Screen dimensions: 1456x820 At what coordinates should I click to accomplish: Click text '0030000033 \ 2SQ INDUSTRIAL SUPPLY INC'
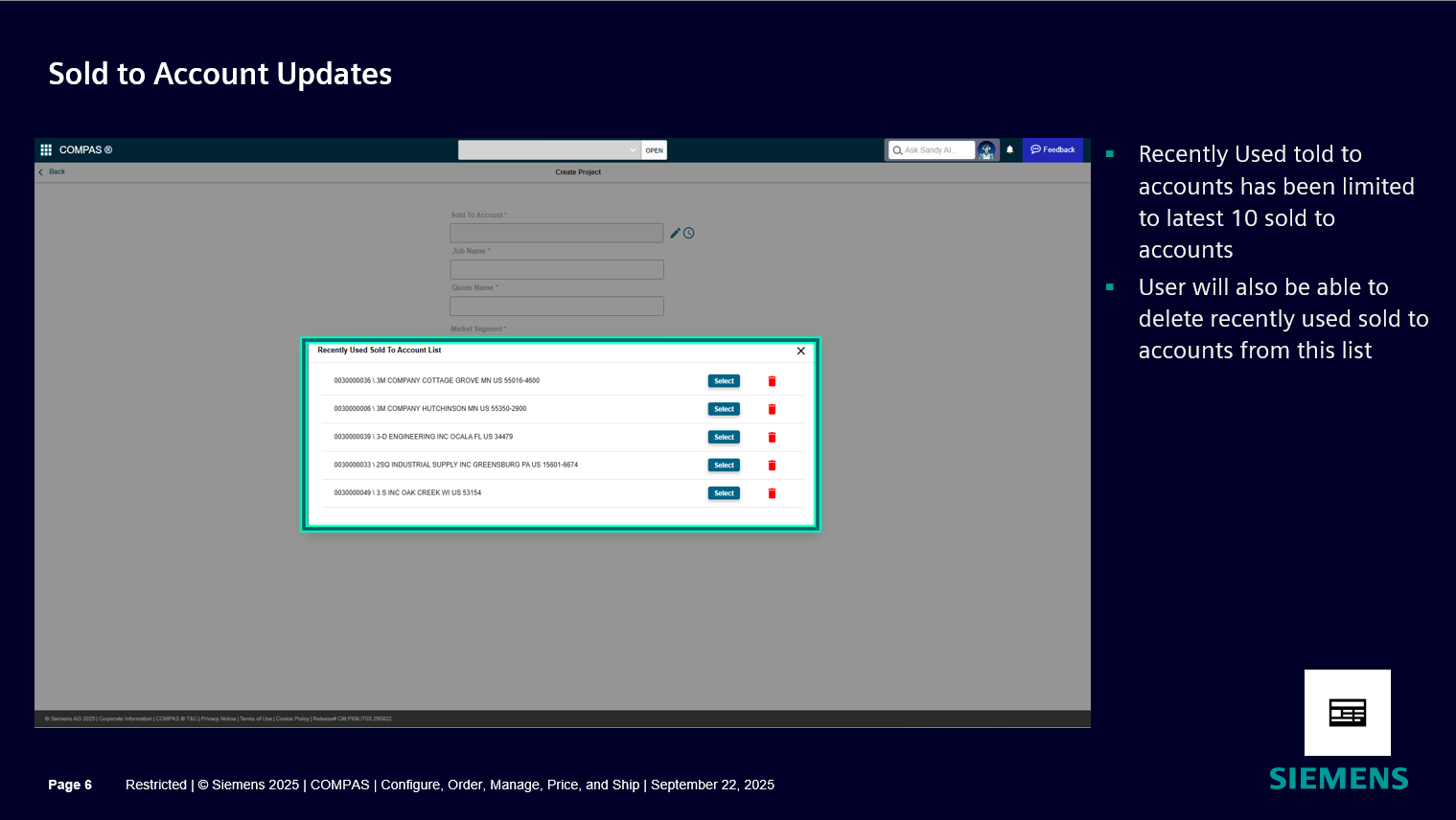[403, 465]
